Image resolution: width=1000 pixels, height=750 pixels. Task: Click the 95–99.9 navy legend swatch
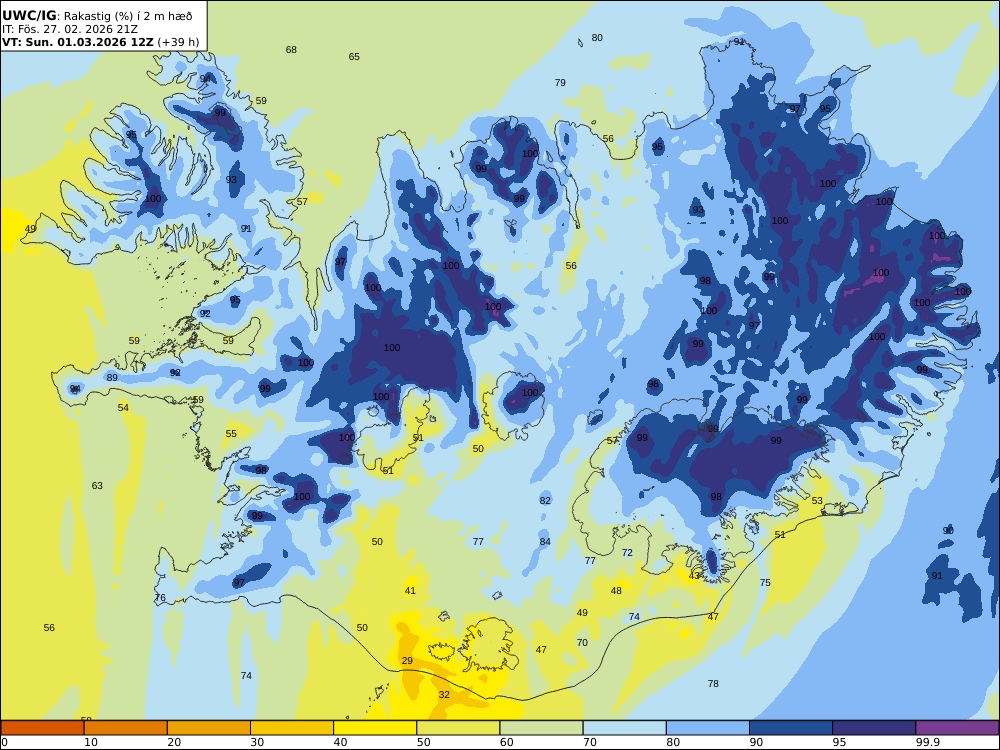(x=874, y=728)
